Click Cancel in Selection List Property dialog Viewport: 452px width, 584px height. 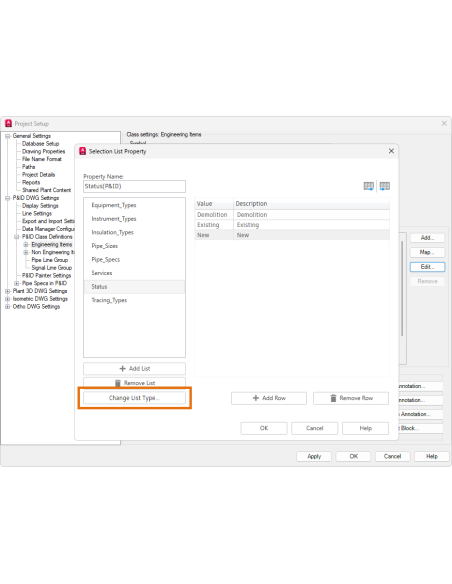(315, 428)
